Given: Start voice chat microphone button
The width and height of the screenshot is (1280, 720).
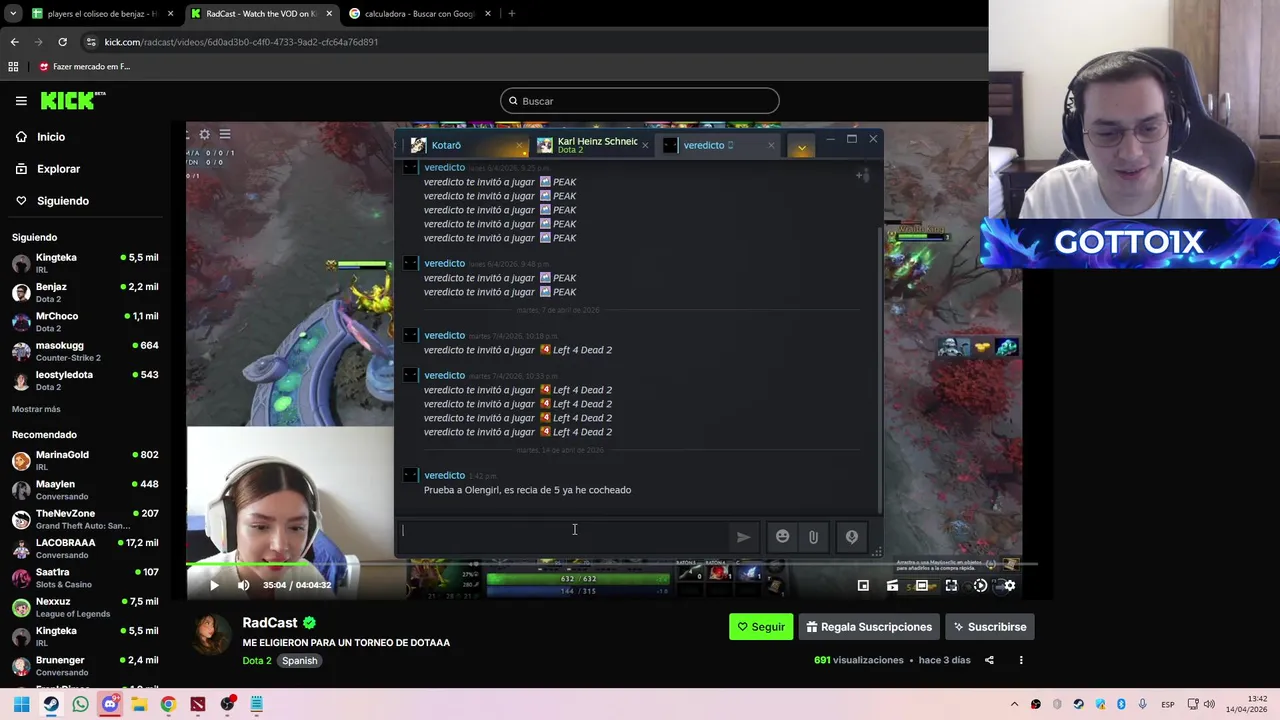Looking at the screenshot, I should [x=852, y=537].
